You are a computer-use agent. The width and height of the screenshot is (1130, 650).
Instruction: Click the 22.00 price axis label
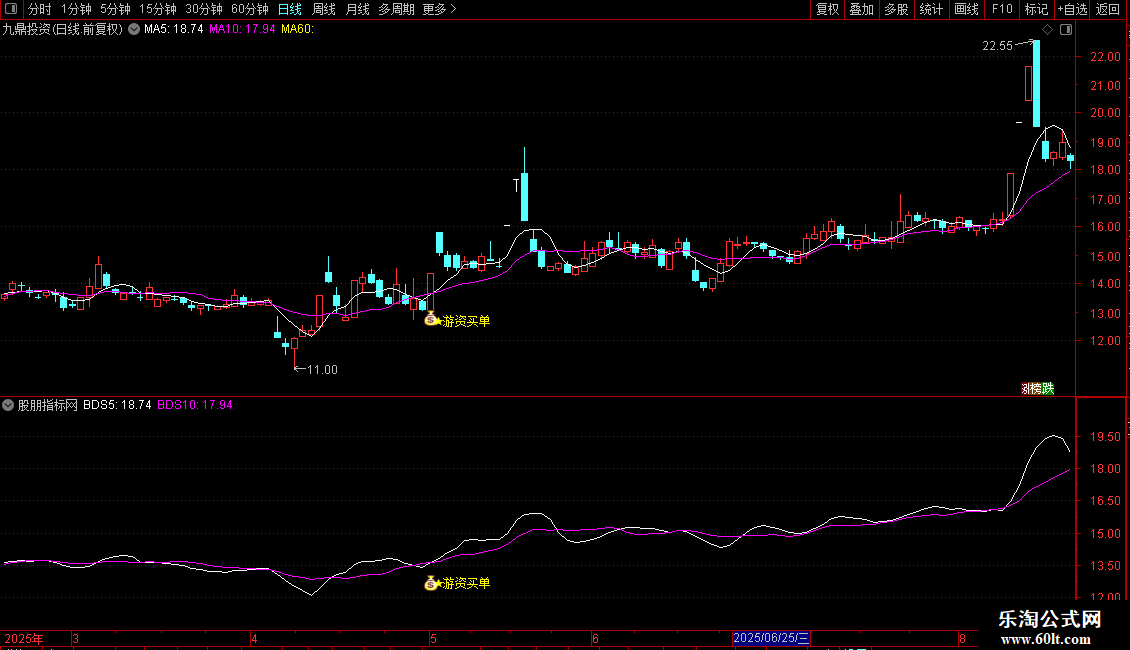coord(1105,57)
